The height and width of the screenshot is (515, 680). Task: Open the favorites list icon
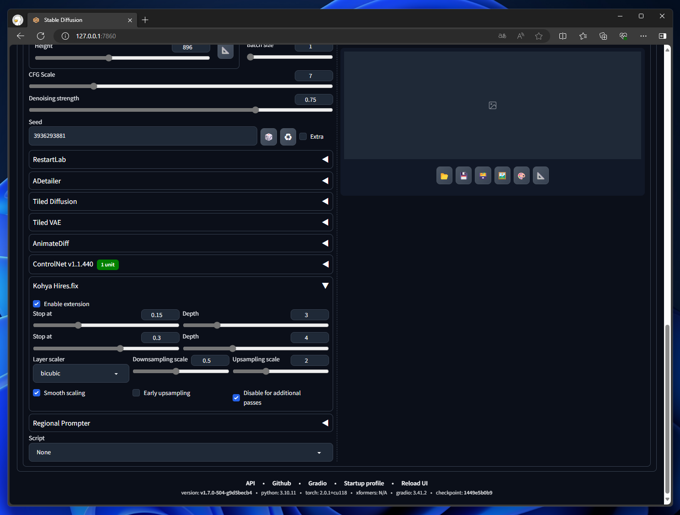click(583, 36)
